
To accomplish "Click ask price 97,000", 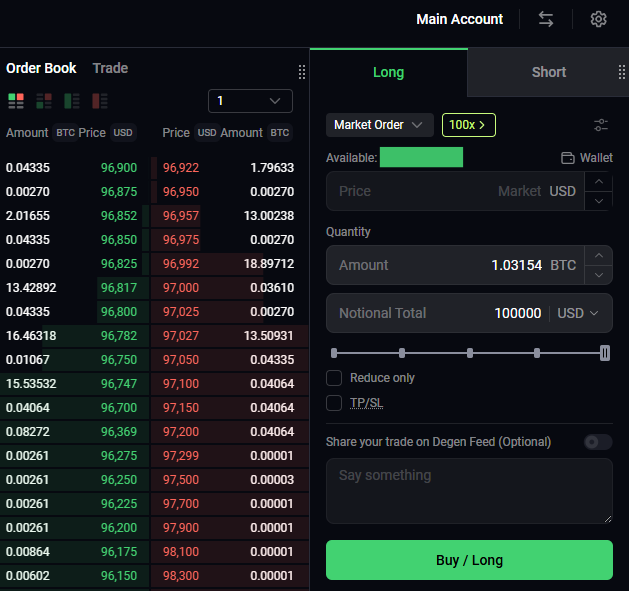I will tap(181, 288).
